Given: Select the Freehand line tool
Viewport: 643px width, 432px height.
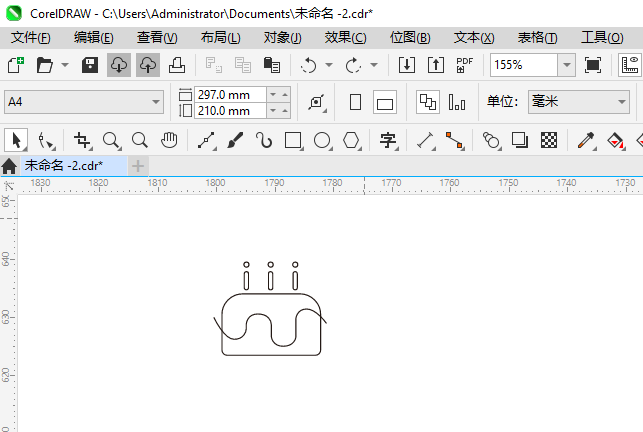Looking at the screenshot, I should (206, 140).
